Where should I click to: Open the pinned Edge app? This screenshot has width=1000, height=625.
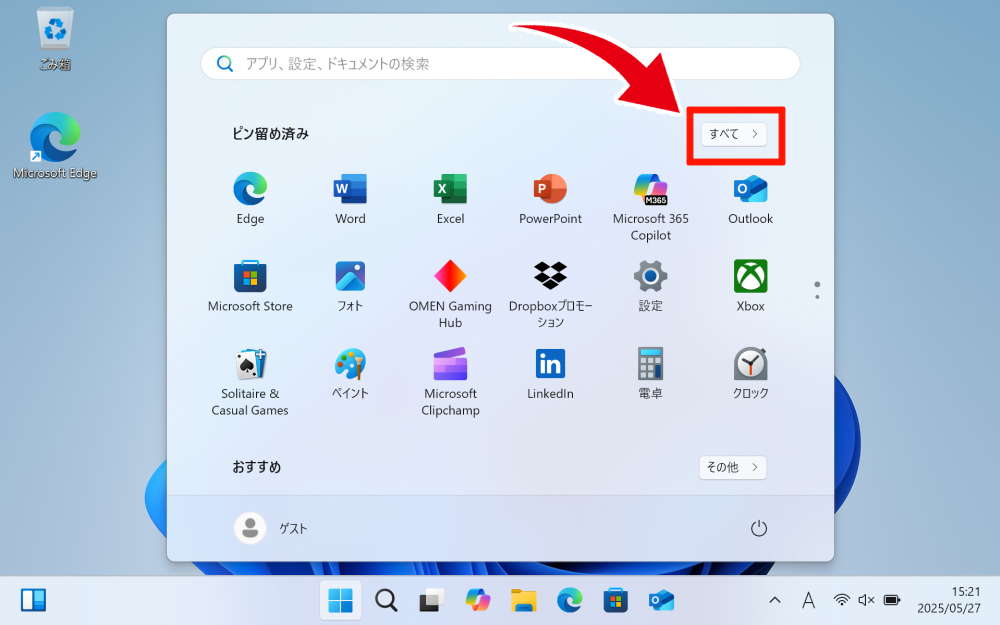250,198
